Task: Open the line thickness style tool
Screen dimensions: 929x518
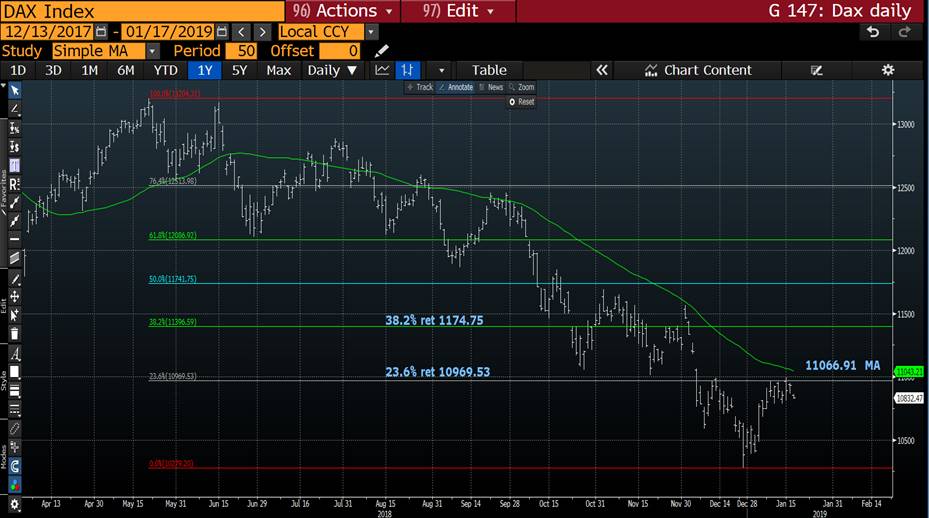Action: point(15,391)
